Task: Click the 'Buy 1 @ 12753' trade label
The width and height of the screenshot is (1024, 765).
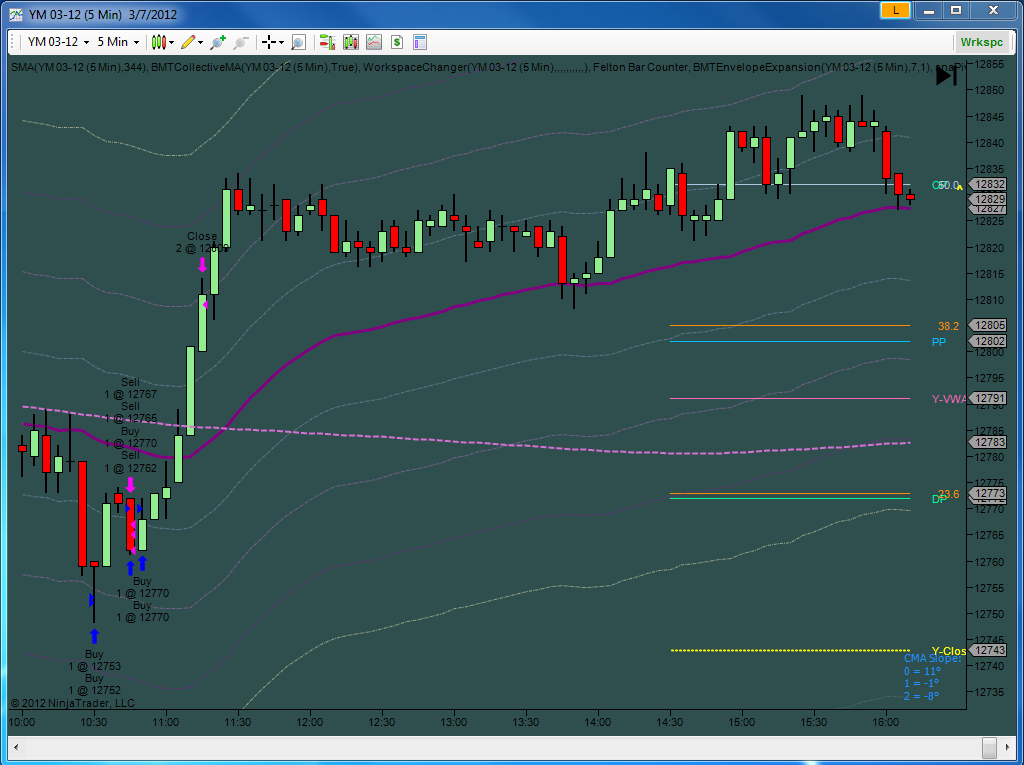Action: [94, 660]
